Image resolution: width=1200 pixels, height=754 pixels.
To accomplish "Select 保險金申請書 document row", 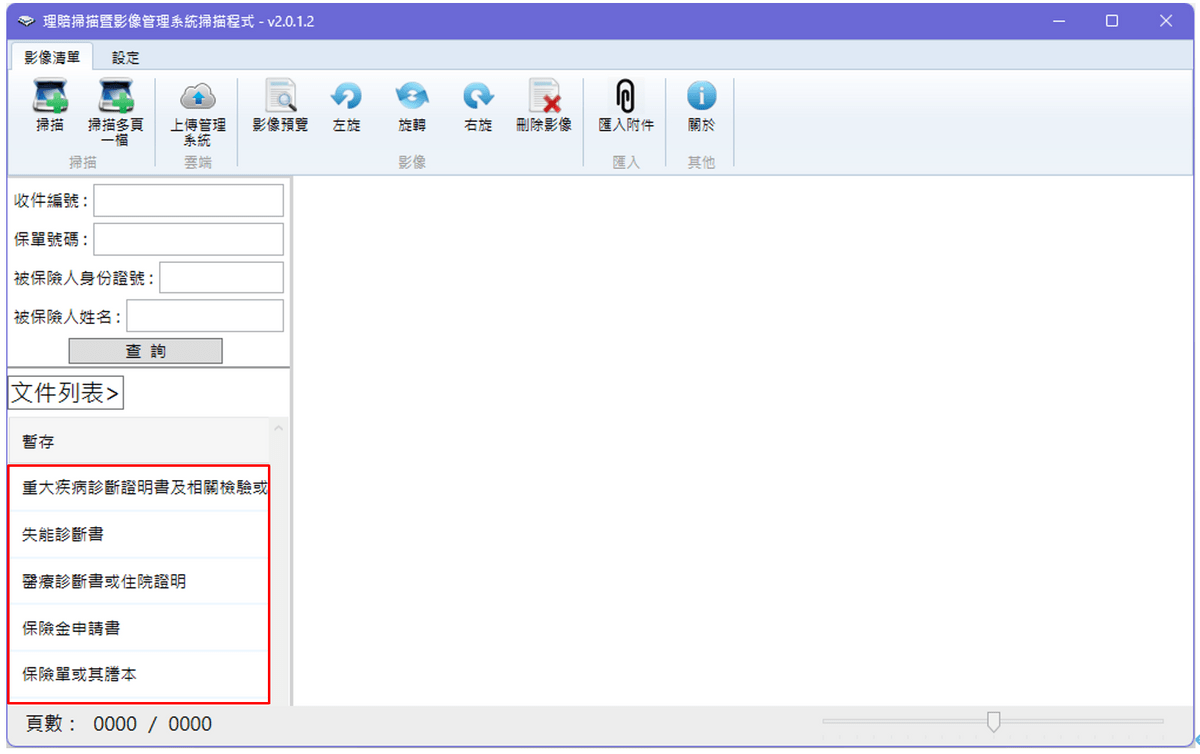I will (139, 628).
